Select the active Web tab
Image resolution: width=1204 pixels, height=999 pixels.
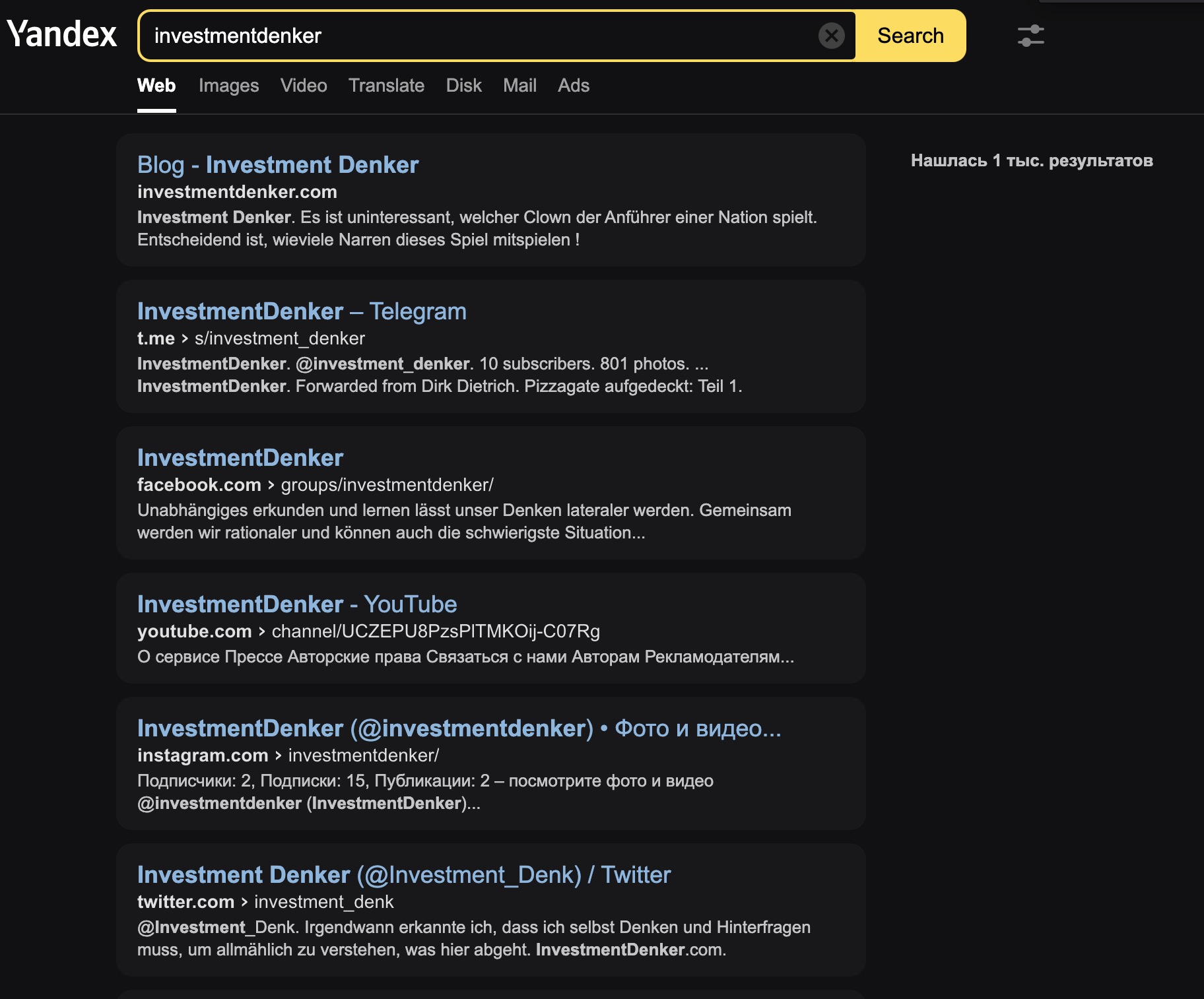(x=156, y=86)
